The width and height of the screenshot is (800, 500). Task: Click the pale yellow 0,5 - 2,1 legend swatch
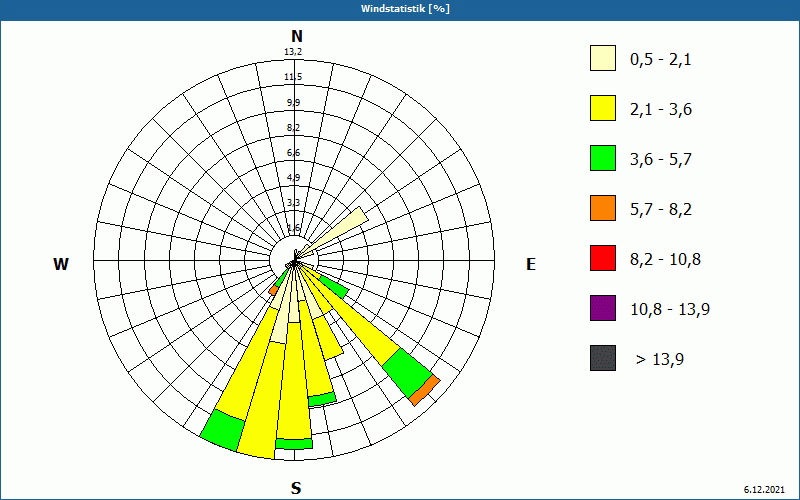[603, 58]
